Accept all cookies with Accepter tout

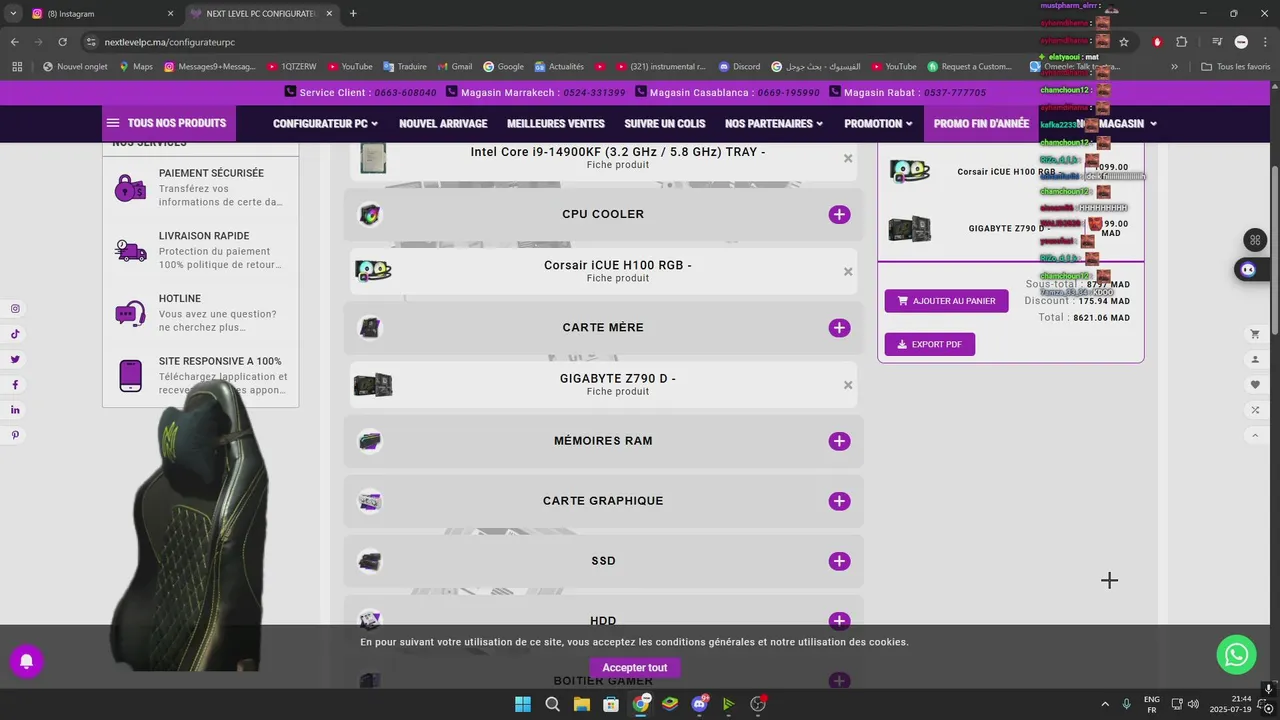(634, 668)
